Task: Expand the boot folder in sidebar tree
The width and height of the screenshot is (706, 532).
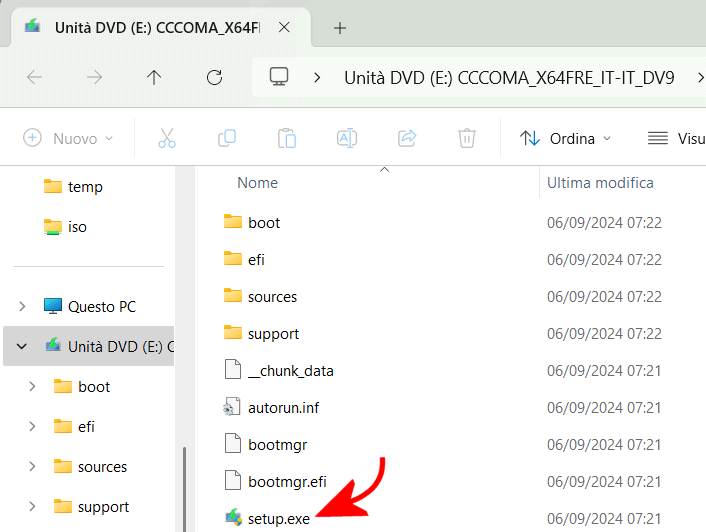Action: pyautogui.click(x=32, y=387)
